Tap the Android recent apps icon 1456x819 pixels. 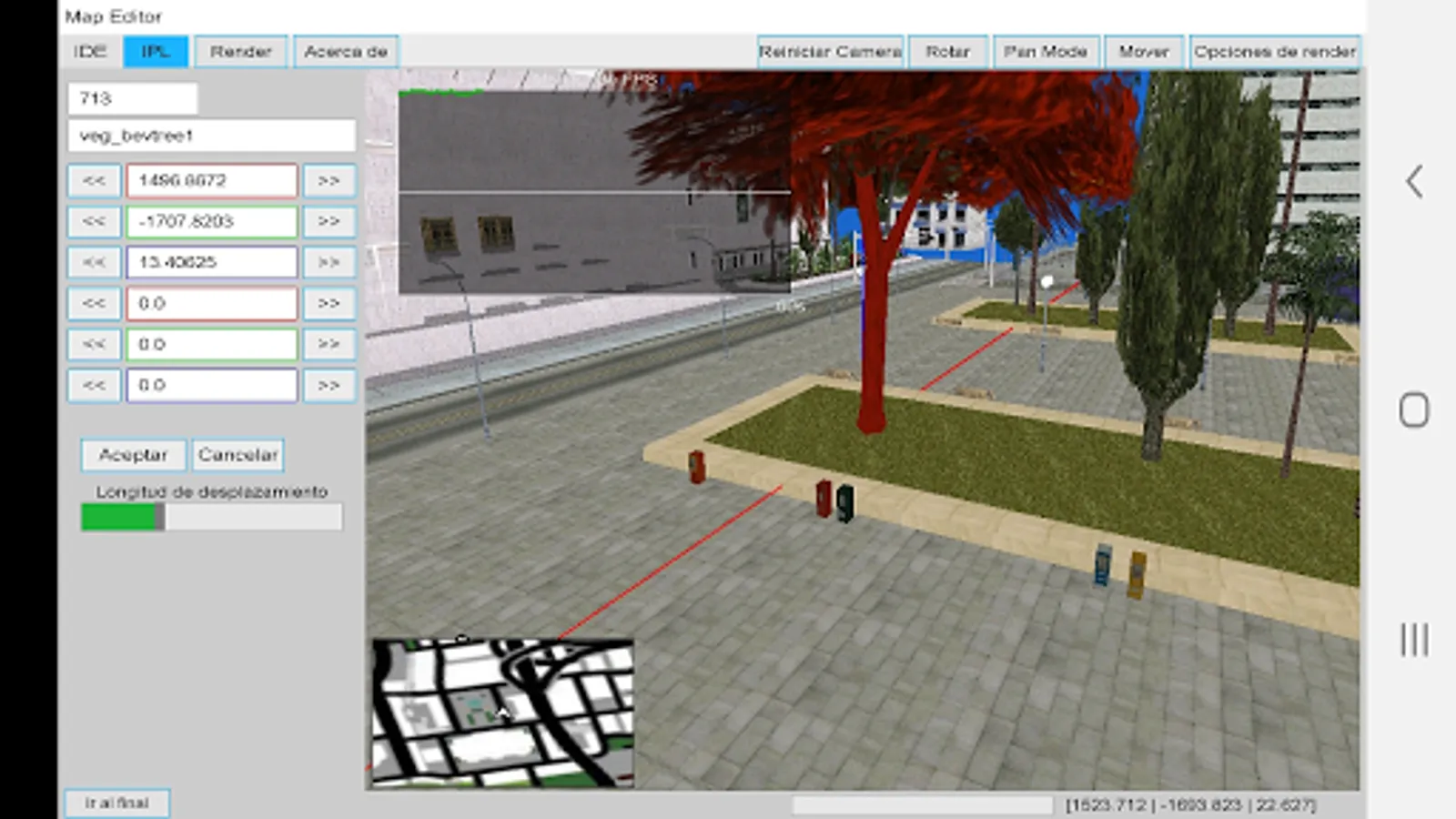(x=1413, y=639)
